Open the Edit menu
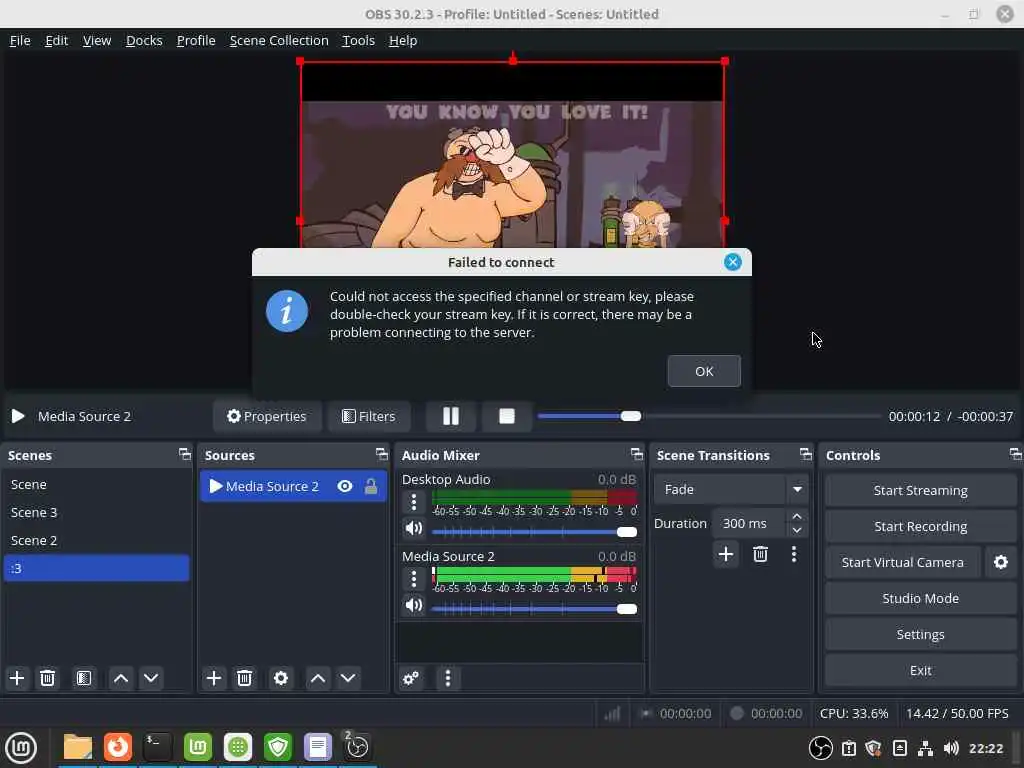The height and width of the screenshot is (768, 1024). point(57,40)
